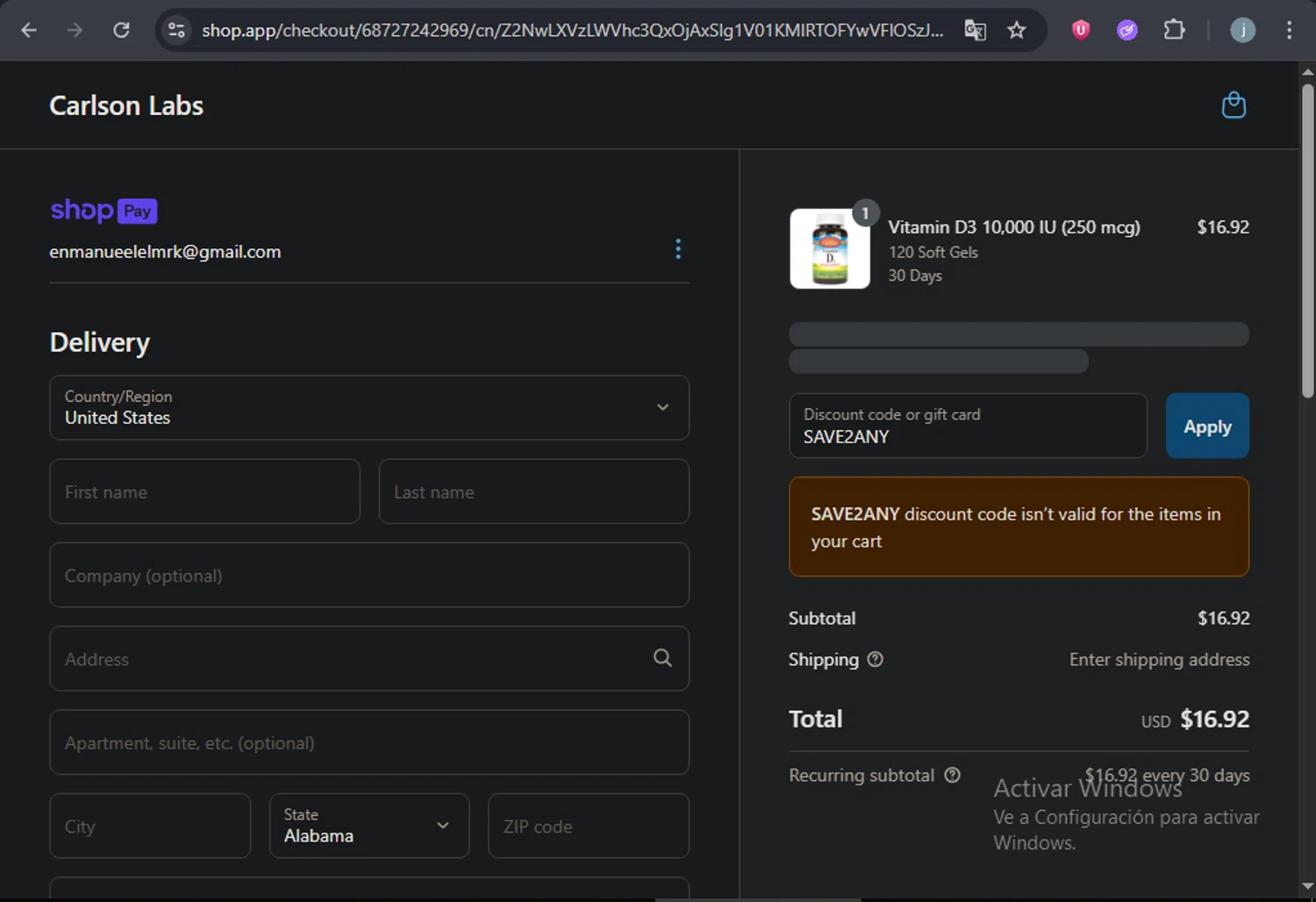1316x902 pixels.
Task: Show the Shipping help tooltip icon
Action: coord(875,659)
